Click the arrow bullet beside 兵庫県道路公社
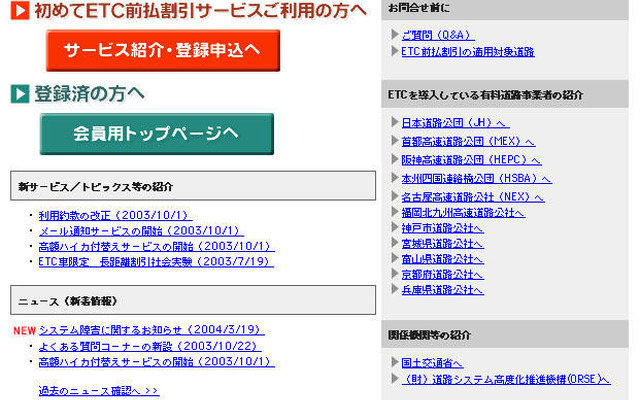This screenshot has width=640, height=400. point(394,289)
